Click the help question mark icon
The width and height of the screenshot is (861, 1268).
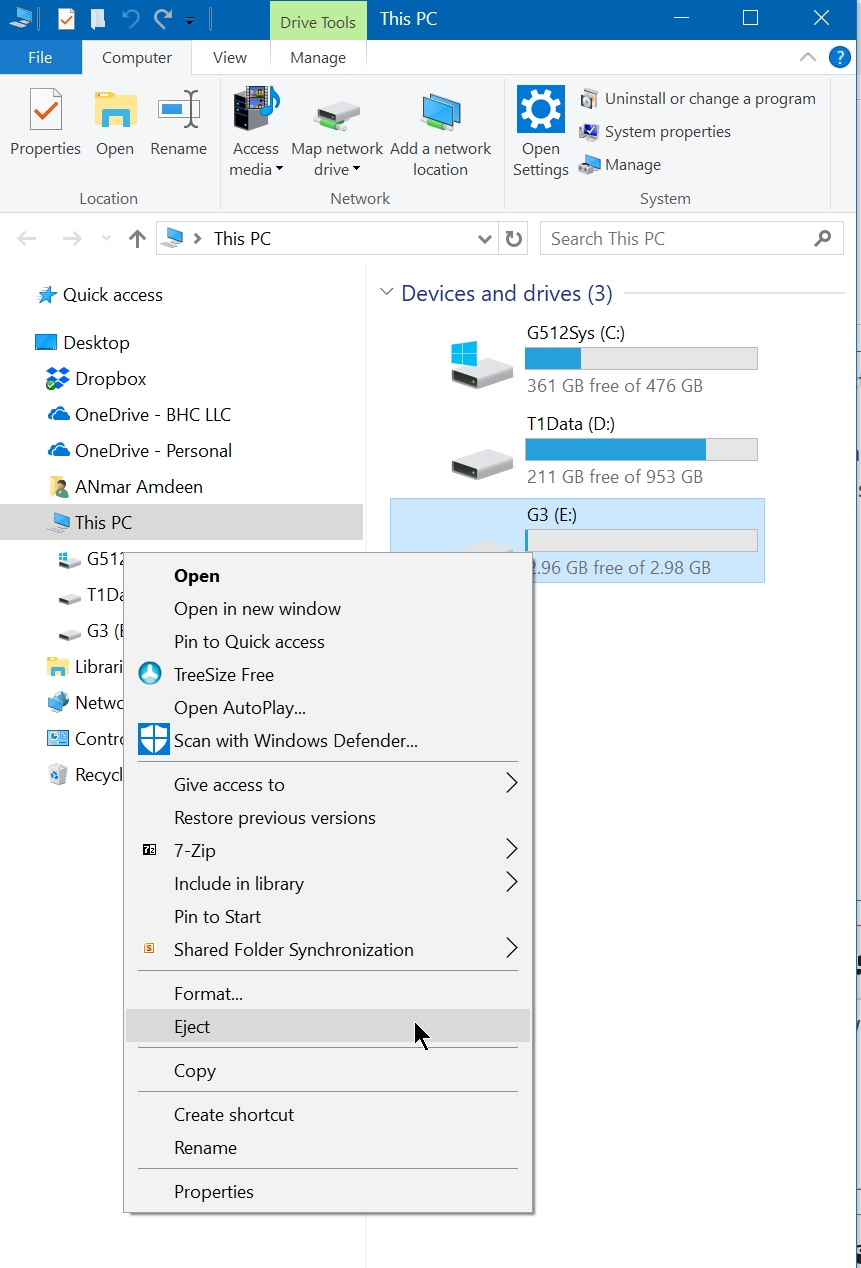(x=840, y=57)
